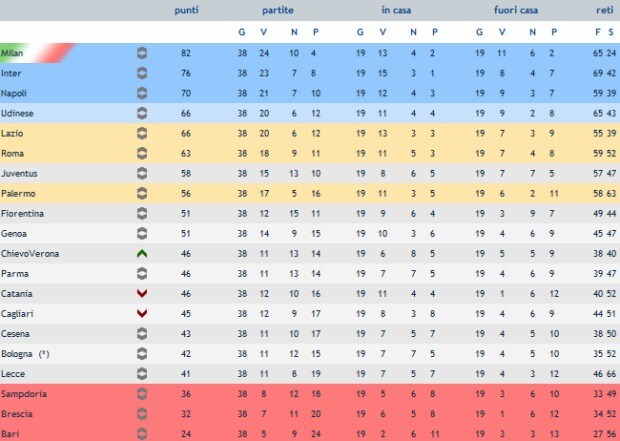
Task: Select the partite column header
Action: click(278, 10)
